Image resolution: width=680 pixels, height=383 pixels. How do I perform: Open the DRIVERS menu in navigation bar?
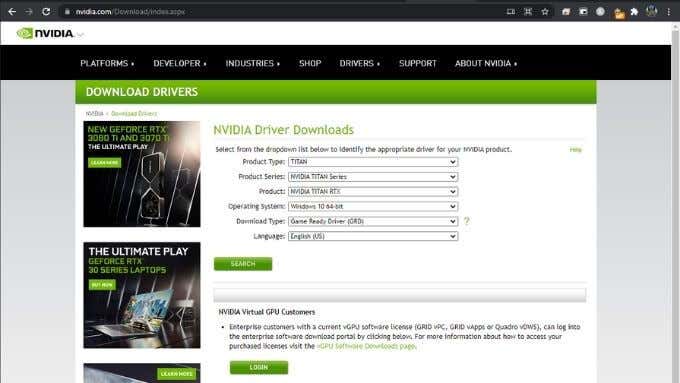360,63
